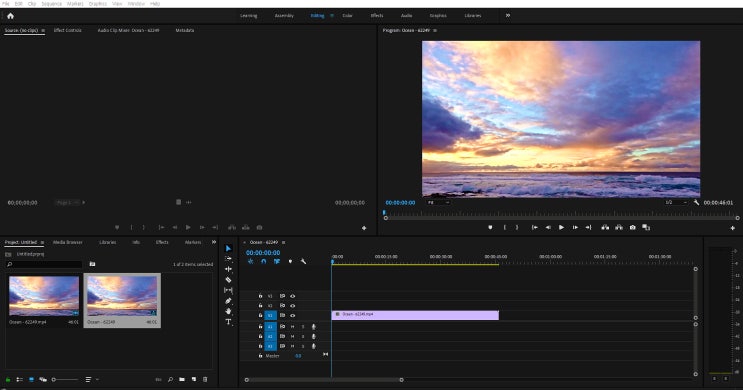Open Editing workspace menu icon
Image resolution: width=743 pixels, height=390 pixels.
point(332,16)
